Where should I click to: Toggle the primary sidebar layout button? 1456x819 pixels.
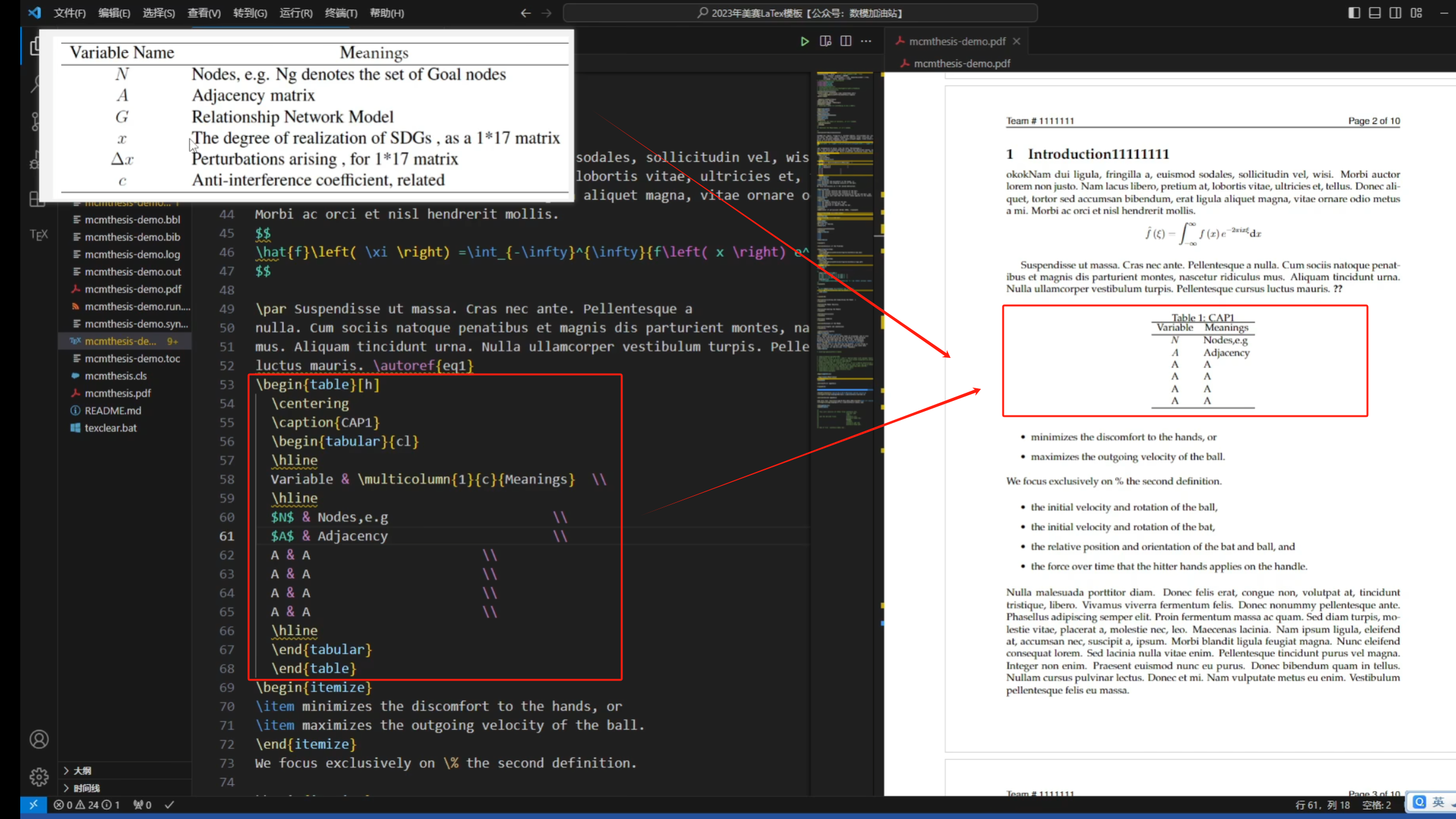coord(1354,13)
